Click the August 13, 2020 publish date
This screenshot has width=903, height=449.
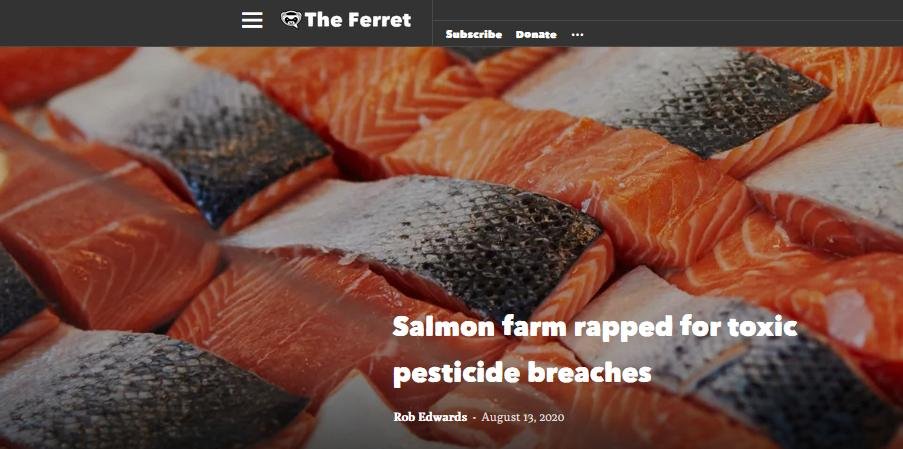(522, 417)
